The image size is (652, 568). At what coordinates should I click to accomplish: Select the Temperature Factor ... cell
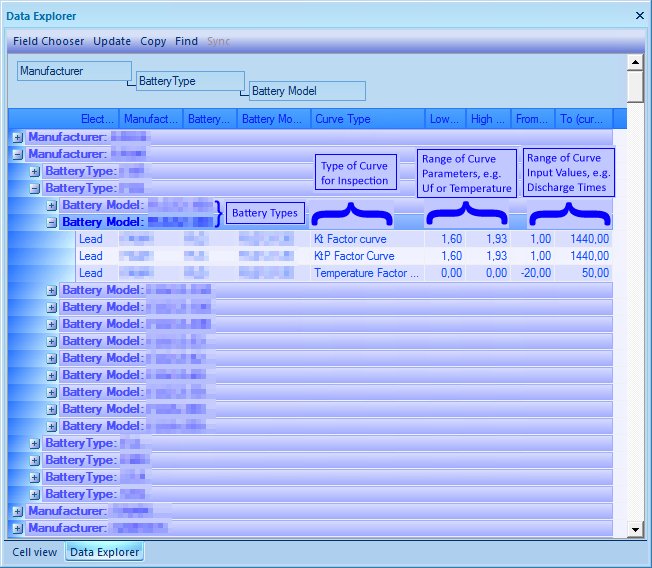click(x=367, y=273)
